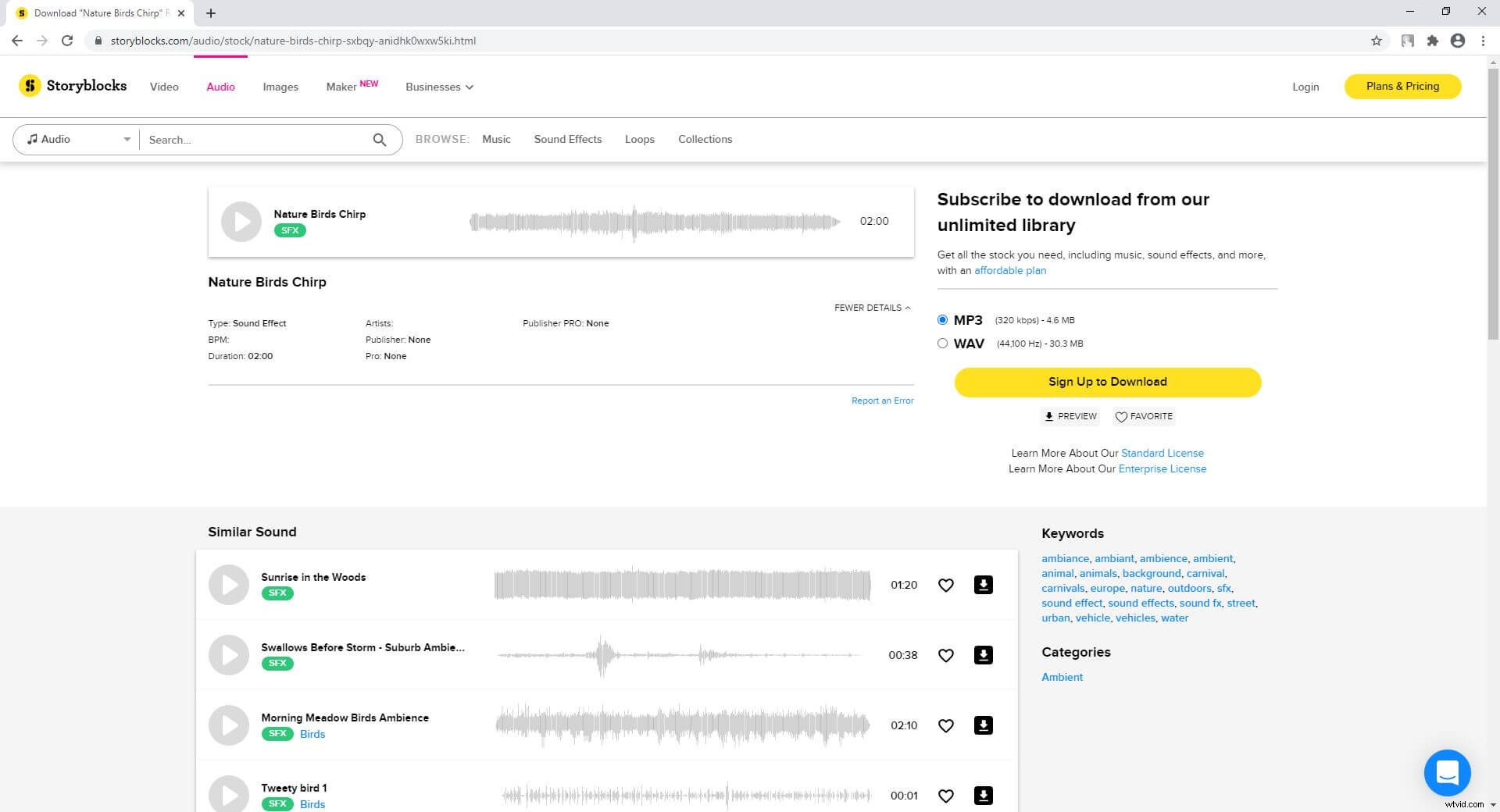Favorite the Tweety bird 1 sound
This screenshot has height=812, width=1500.
(945, 796)
